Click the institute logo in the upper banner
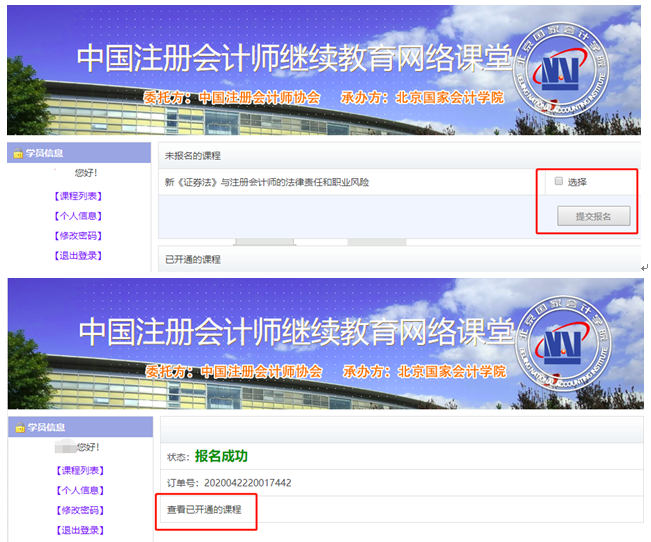The width and height of the screenshot is (651, 542). pyautogui.click(x=561, y=70)
